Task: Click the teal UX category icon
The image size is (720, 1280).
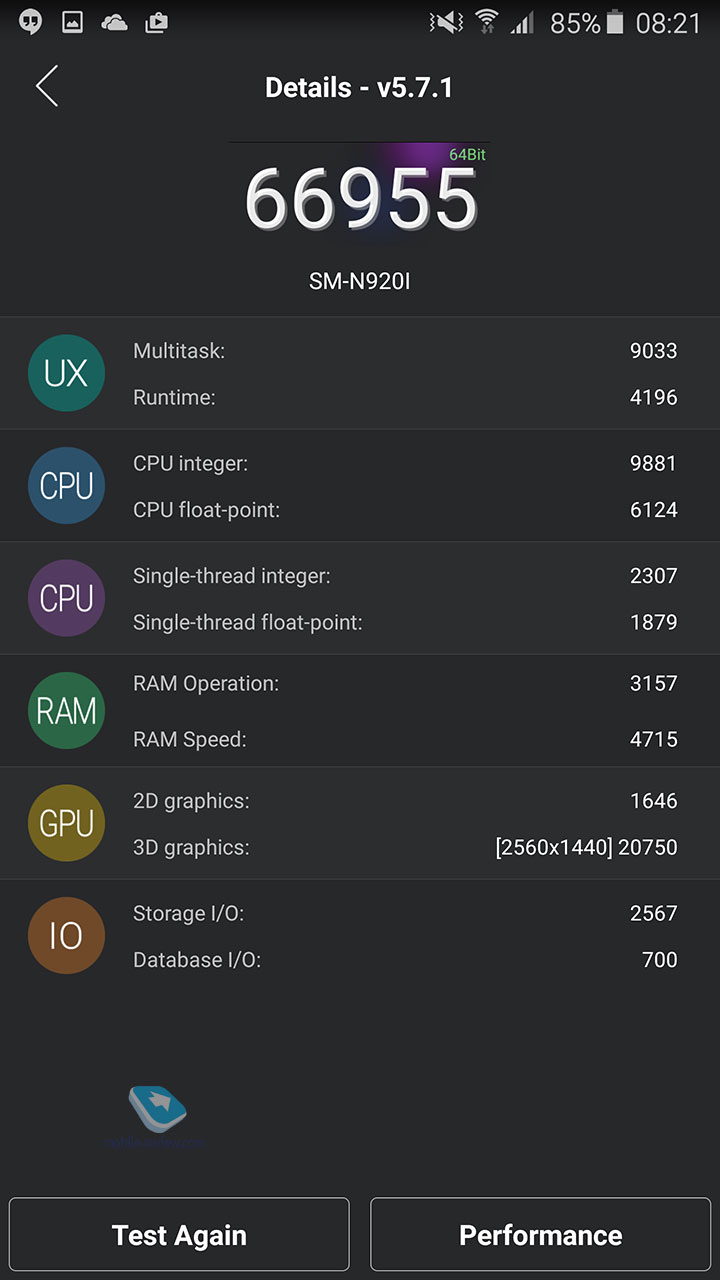Action: coord(66,373)
